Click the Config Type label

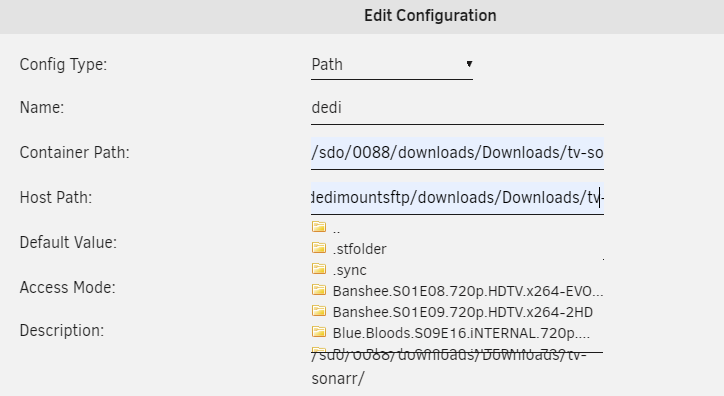tap(63, 65)
